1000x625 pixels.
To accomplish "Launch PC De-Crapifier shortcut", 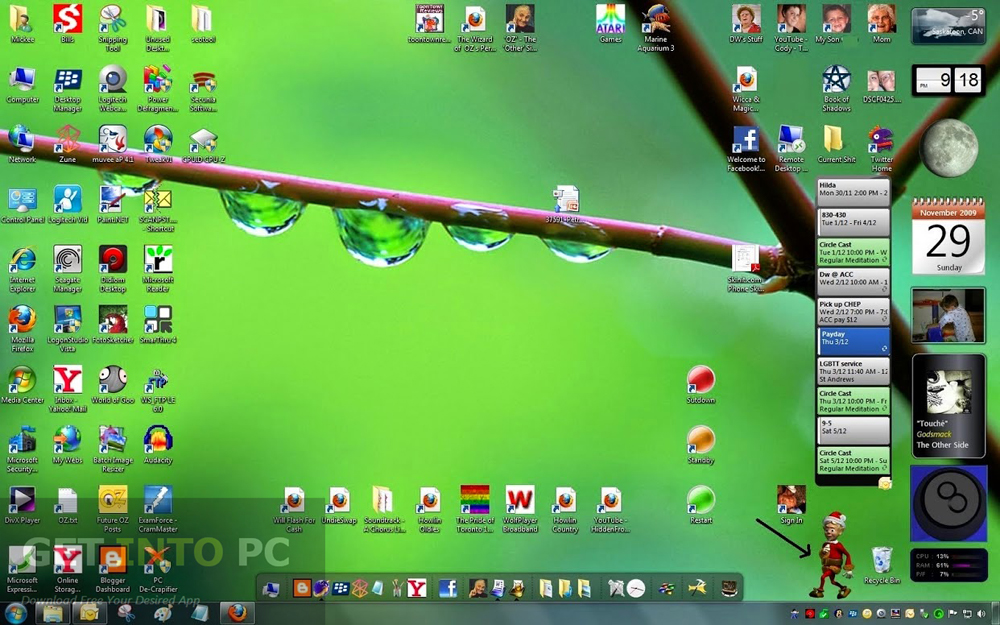I will coord(158,569).
